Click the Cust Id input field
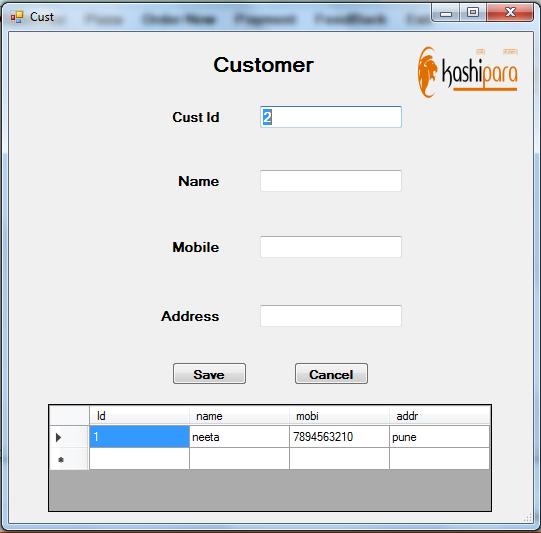This screenshot has height=533, width=541. tap(331, 117)
